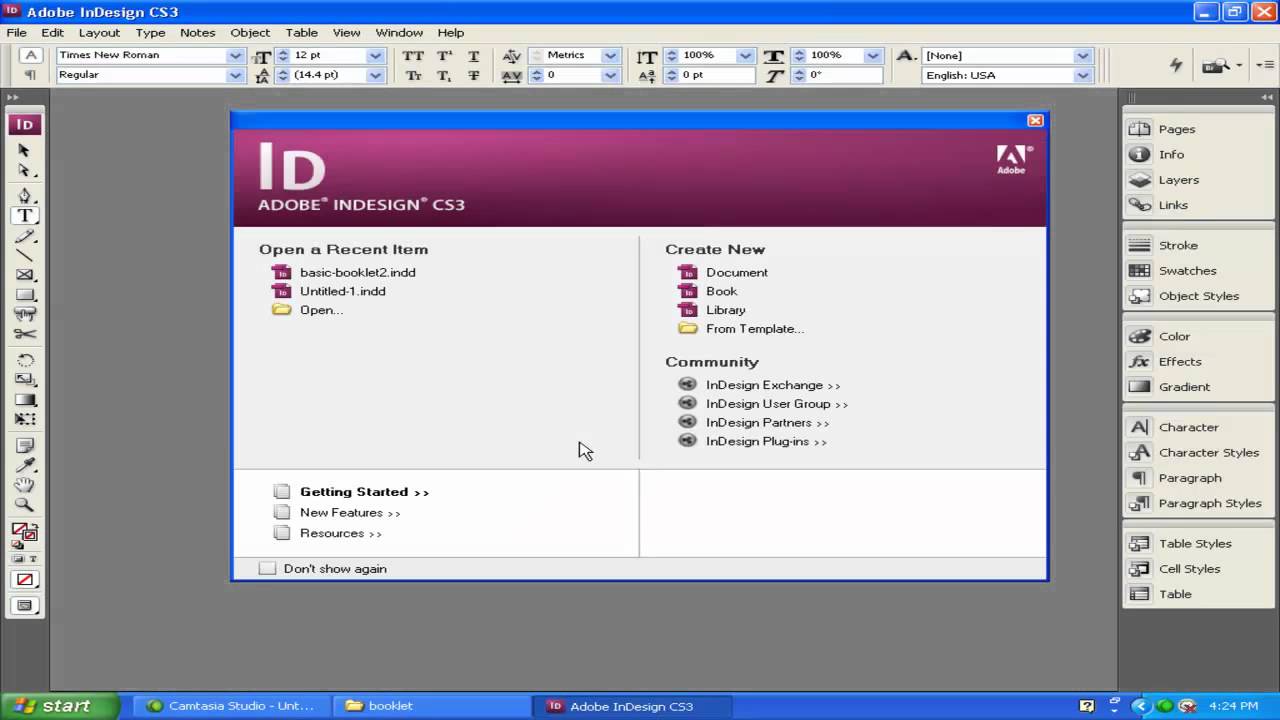This screenshot has height=720, width=1280.
Task: Apply Strikethrough formatting
Action: 474,76
